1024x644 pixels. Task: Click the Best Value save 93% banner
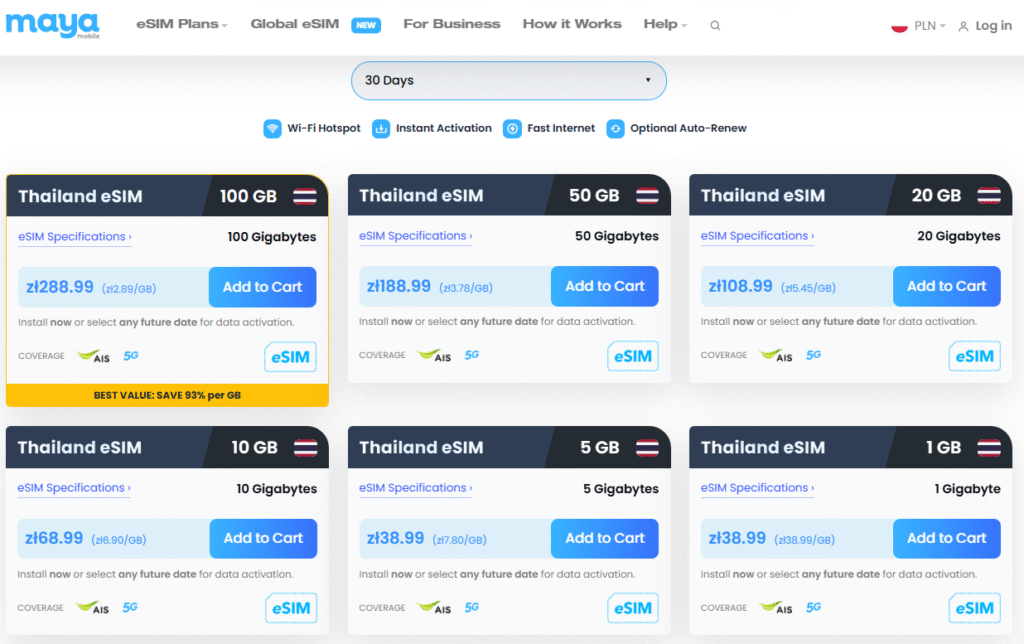tap(167, 395)
